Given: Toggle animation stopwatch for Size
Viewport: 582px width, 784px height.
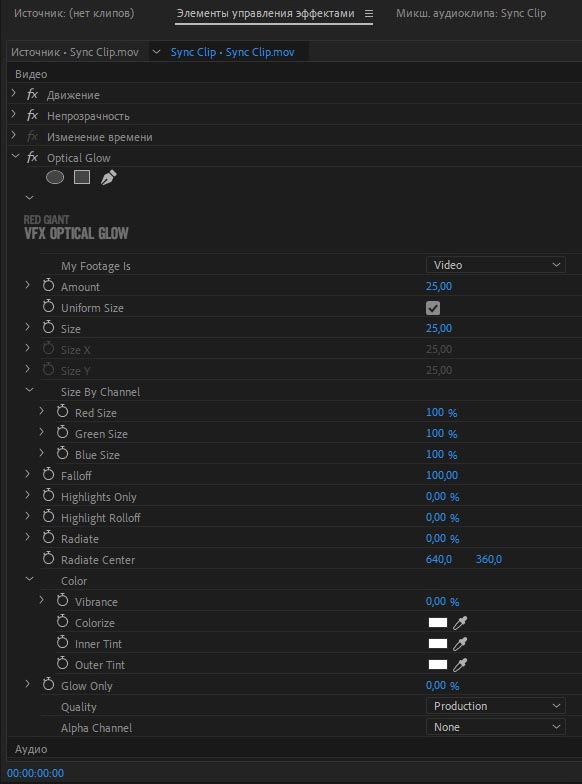Looking at the screenshot, I should (48, 328).
